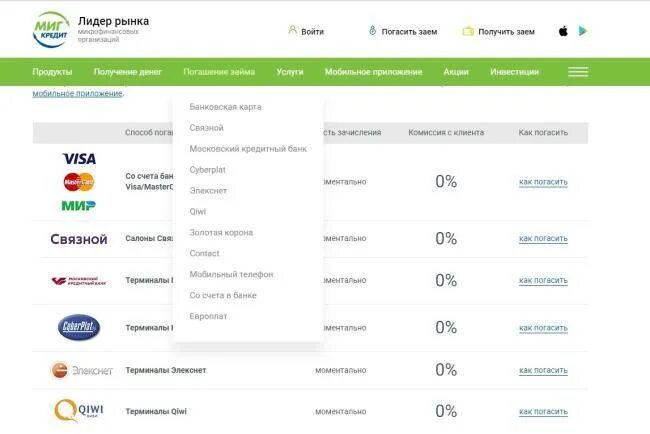Click как погасить for Qiwi row
Image resolution: width=650 pixels, height=434 pixels.
(x=543, y=412)
